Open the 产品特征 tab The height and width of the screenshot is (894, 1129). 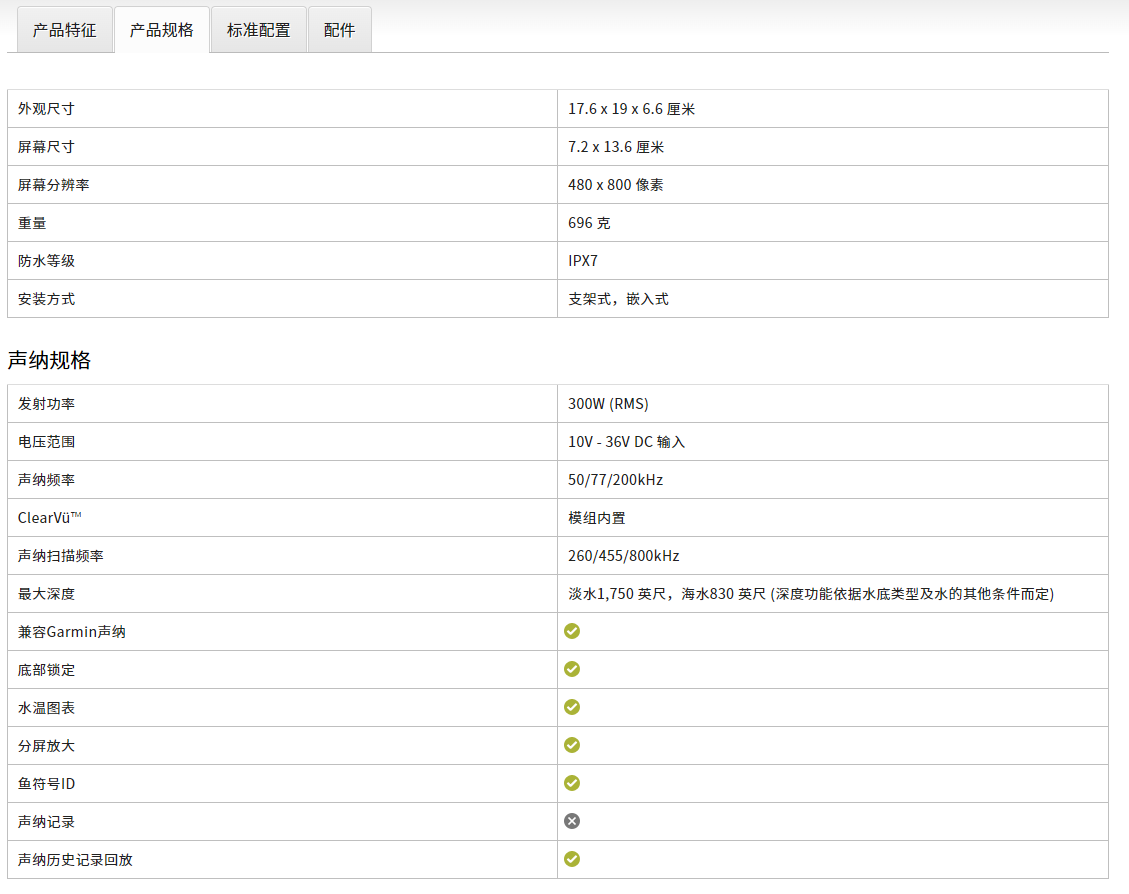[x=64, y=30]
